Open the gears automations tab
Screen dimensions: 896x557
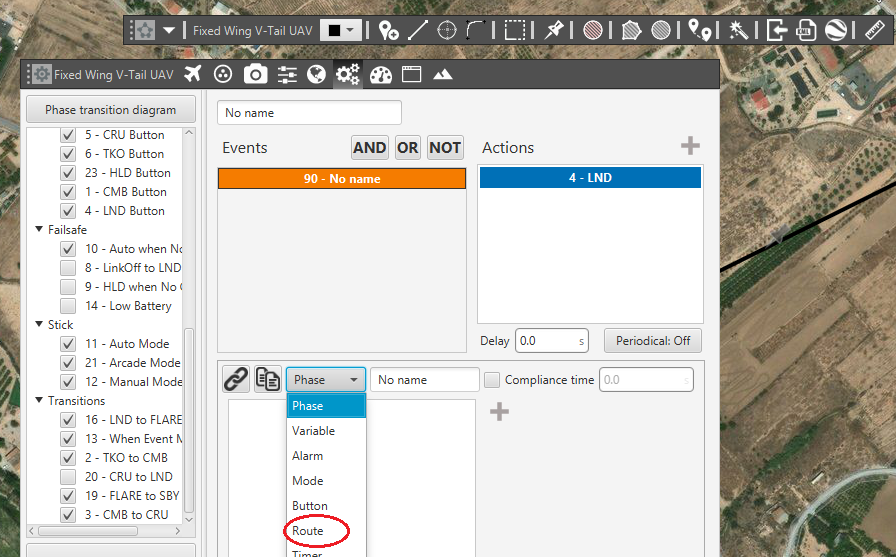[x=347, y=74]
